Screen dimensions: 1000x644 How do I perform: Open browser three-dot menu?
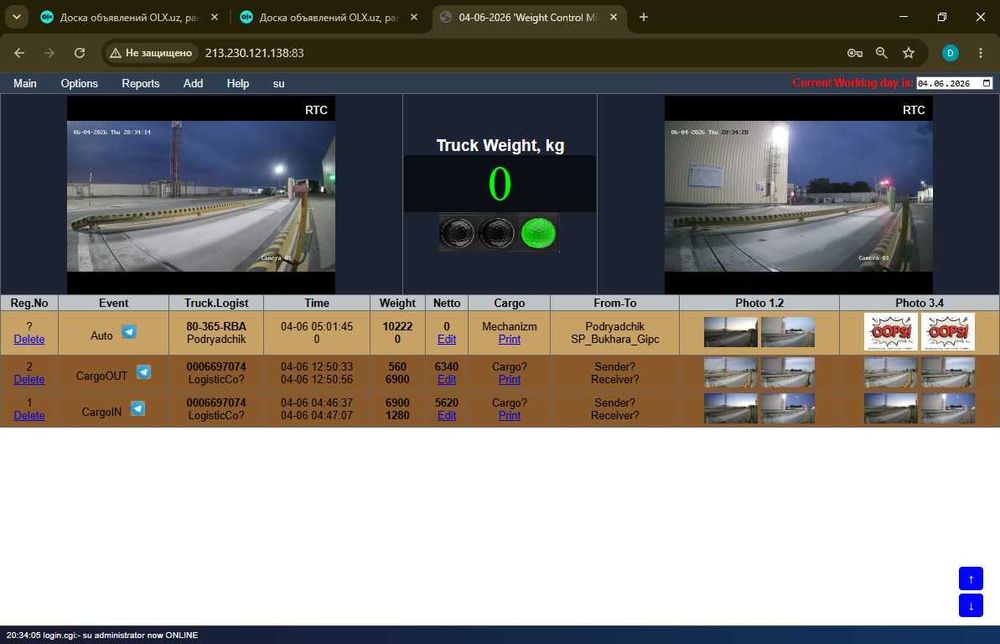click(980, 53)
